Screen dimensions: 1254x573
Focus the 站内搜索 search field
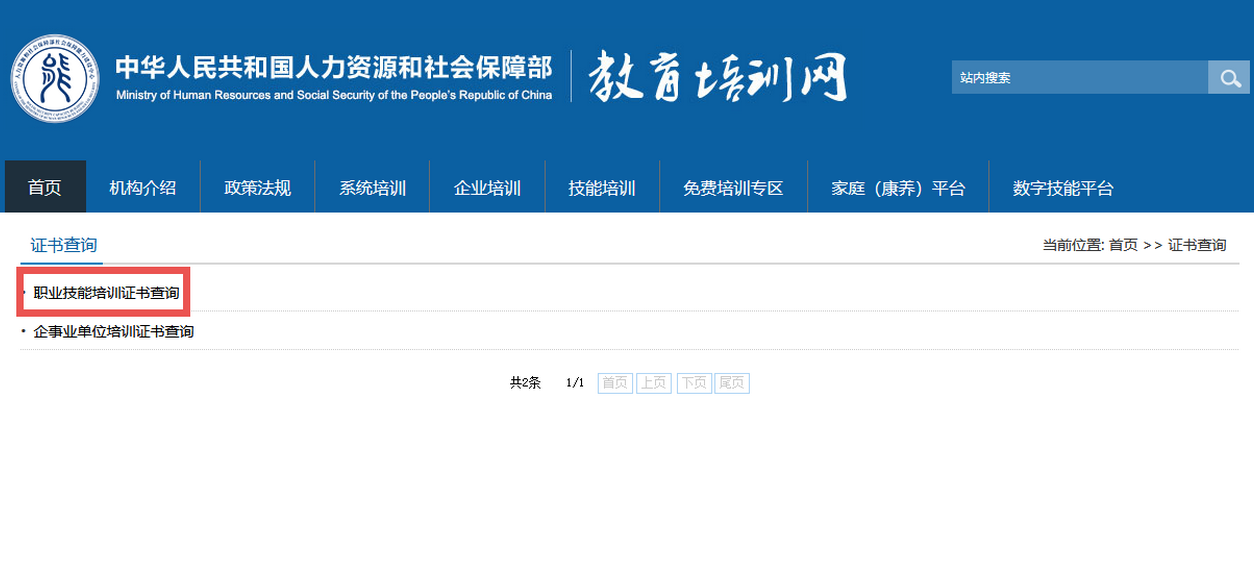coord(1078,77)
